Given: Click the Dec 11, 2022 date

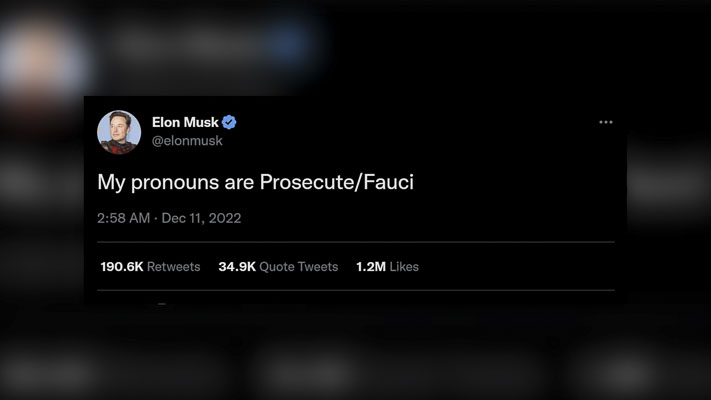Looking at the screenshot, I should (201, 217).
